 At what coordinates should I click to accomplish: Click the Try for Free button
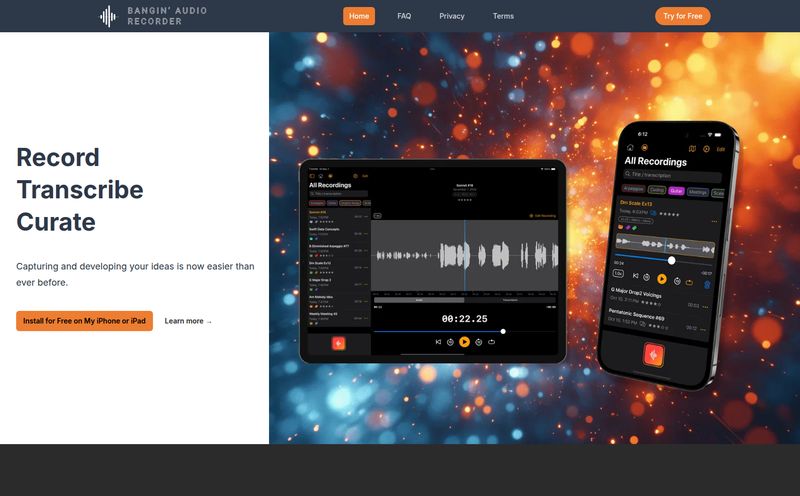pos(683,16)
